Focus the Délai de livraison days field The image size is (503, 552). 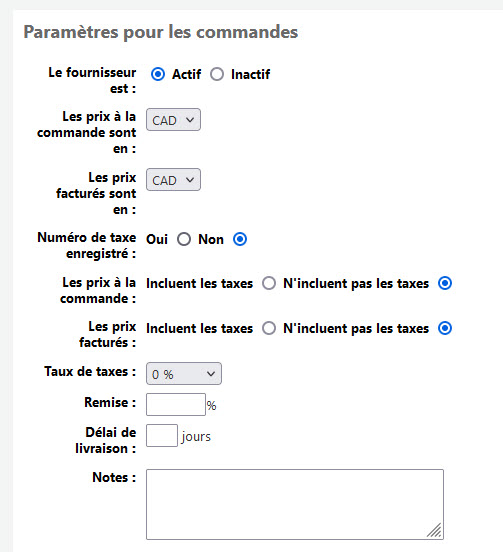click(x=162, y=435)
